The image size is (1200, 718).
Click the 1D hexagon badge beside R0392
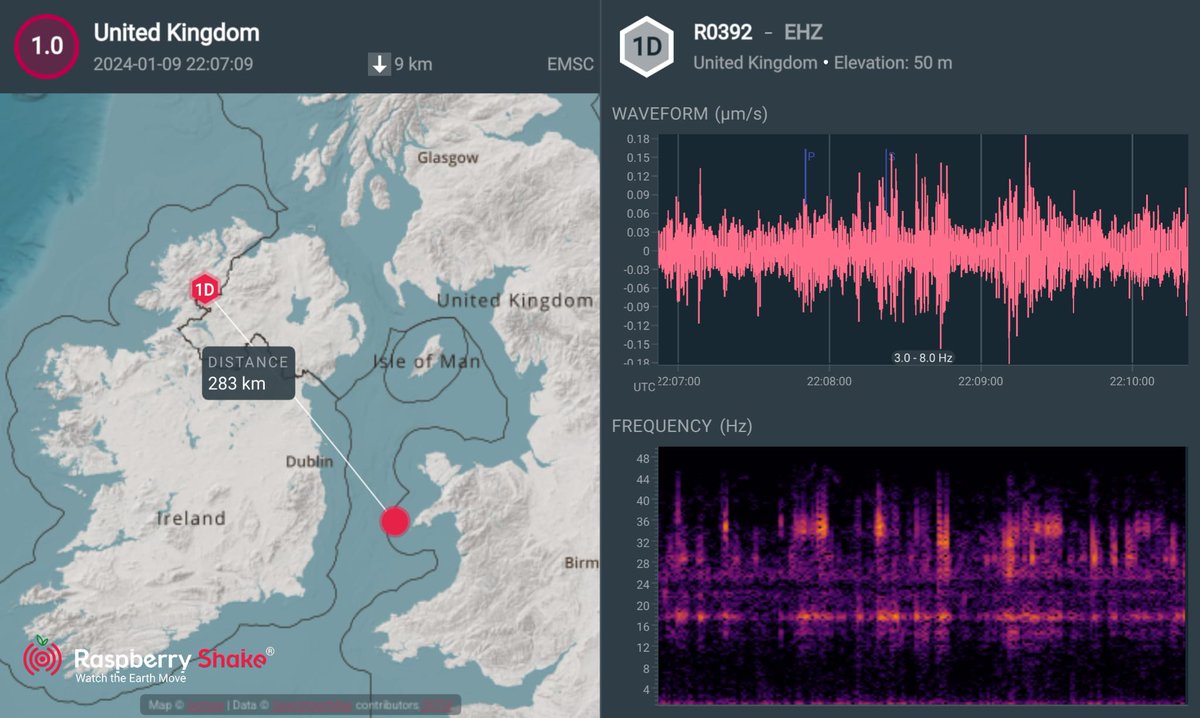click(645, 48)
